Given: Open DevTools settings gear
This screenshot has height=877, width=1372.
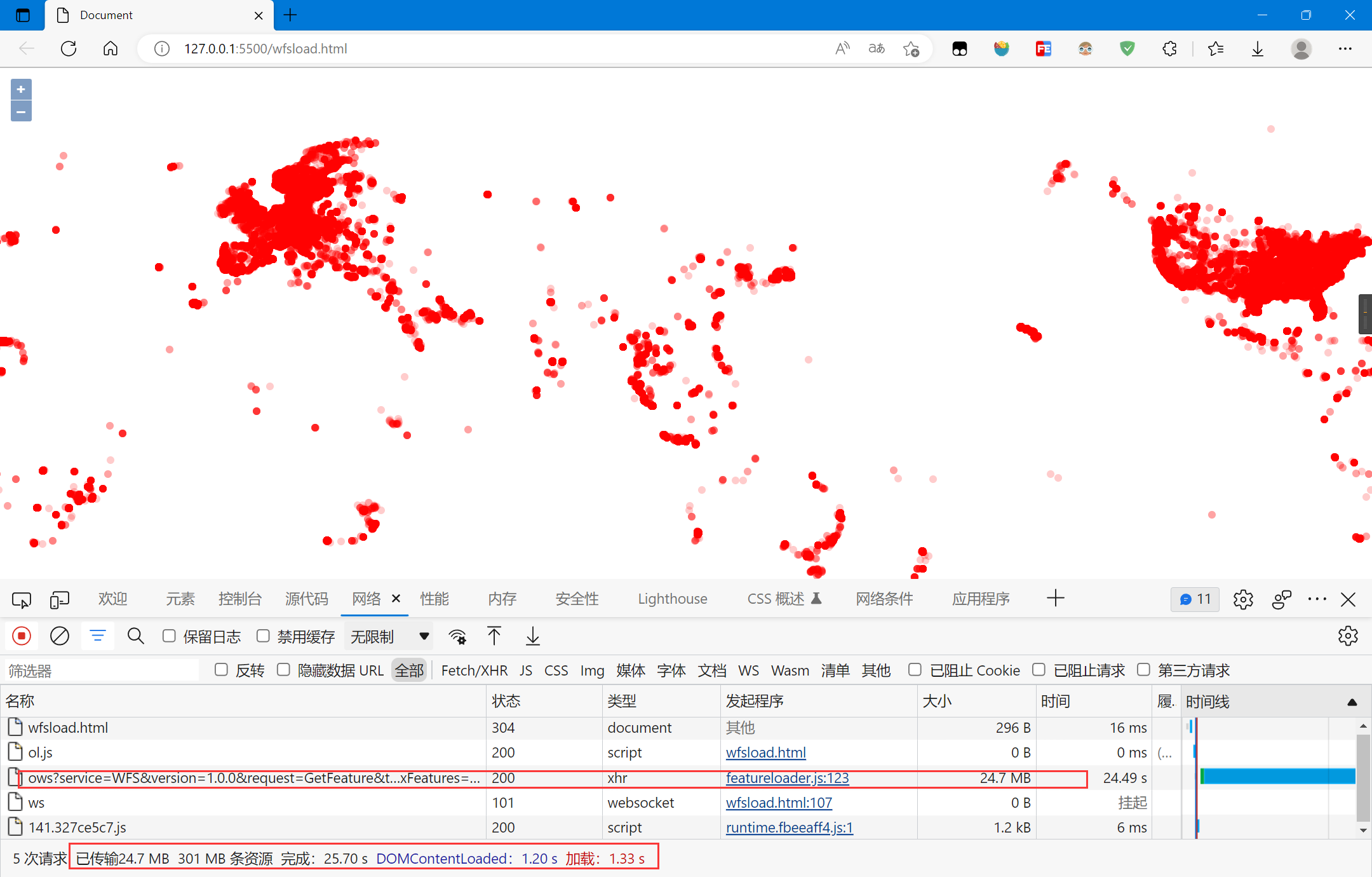Looking at the screenshot, I should 1243,599.
